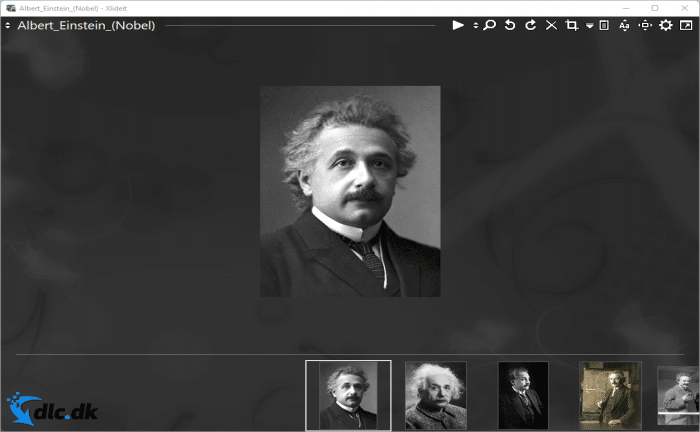
Task: Maximize the Xlideit window
Action: click(654, 8)
